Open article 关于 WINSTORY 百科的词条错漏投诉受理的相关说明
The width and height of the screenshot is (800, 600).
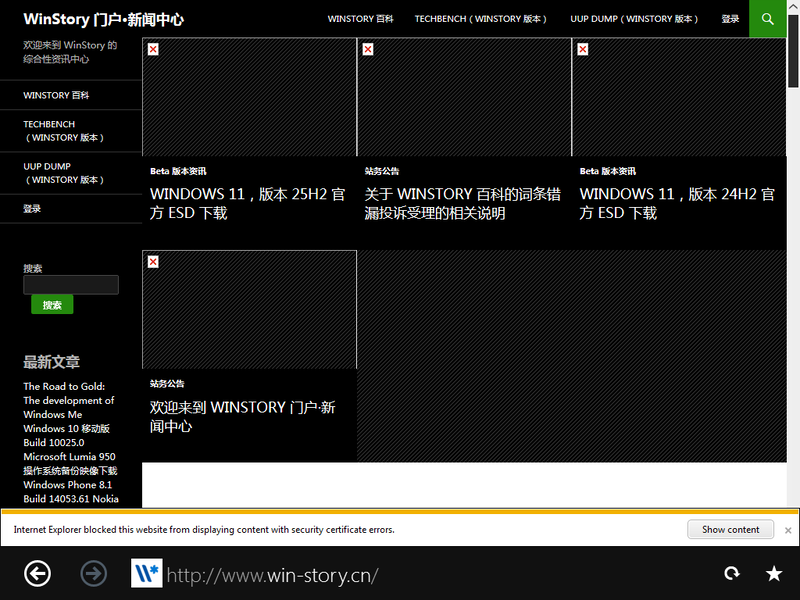(462, 203)
